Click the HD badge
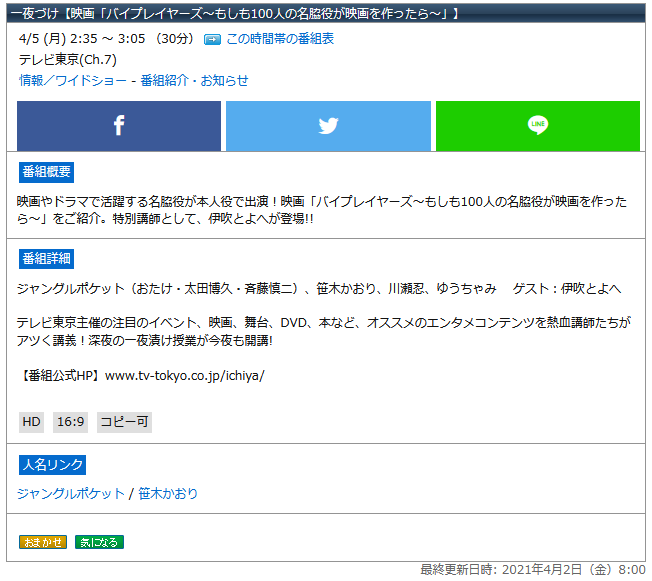The height and width of the screenshot is (581, 652). (31, 422)
